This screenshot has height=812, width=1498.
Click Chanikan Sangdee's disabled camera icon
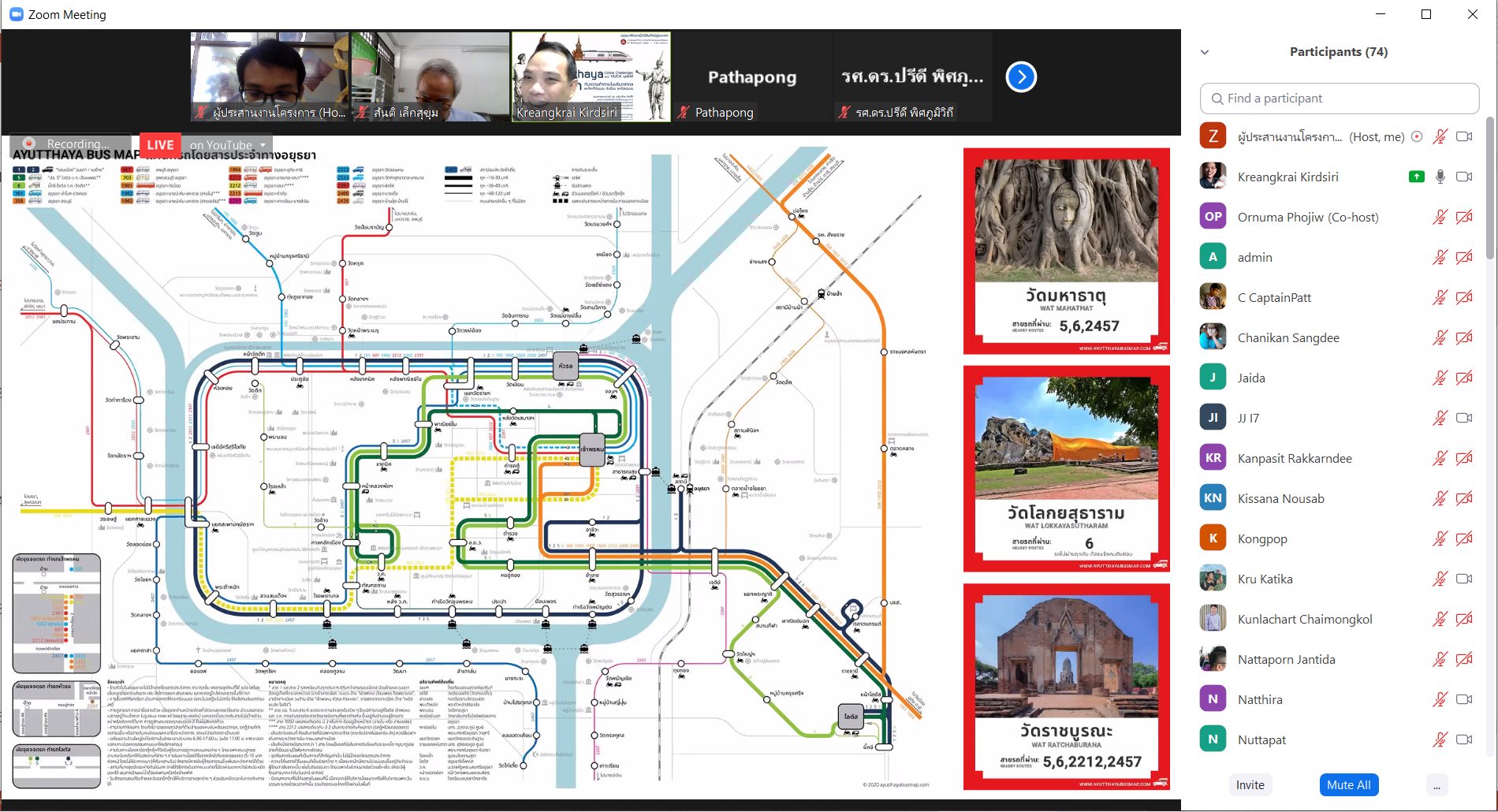pyautogui.click(x=1464, y=337)
